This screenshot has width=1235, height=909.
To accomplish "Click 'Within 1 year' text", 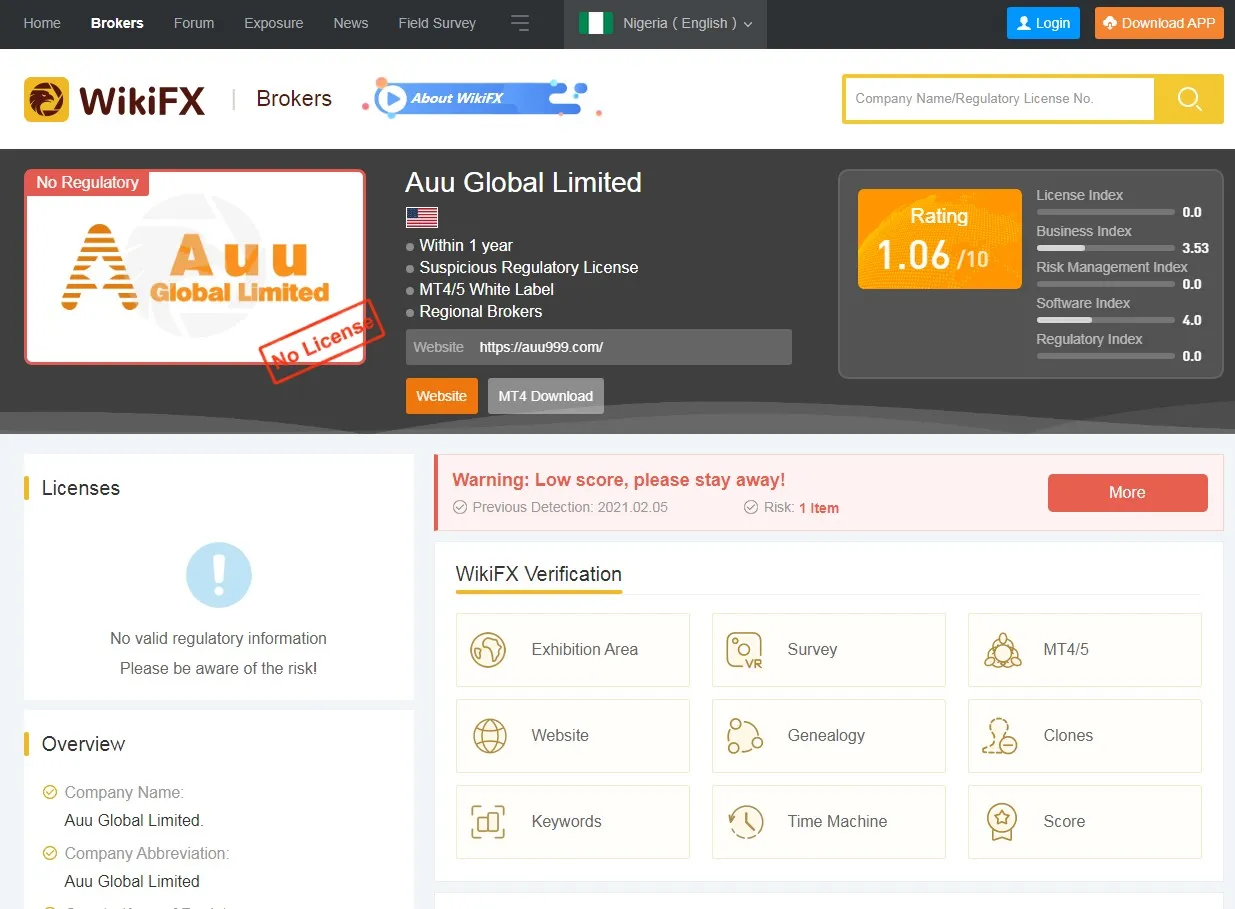I will click(x=466, y=245).
